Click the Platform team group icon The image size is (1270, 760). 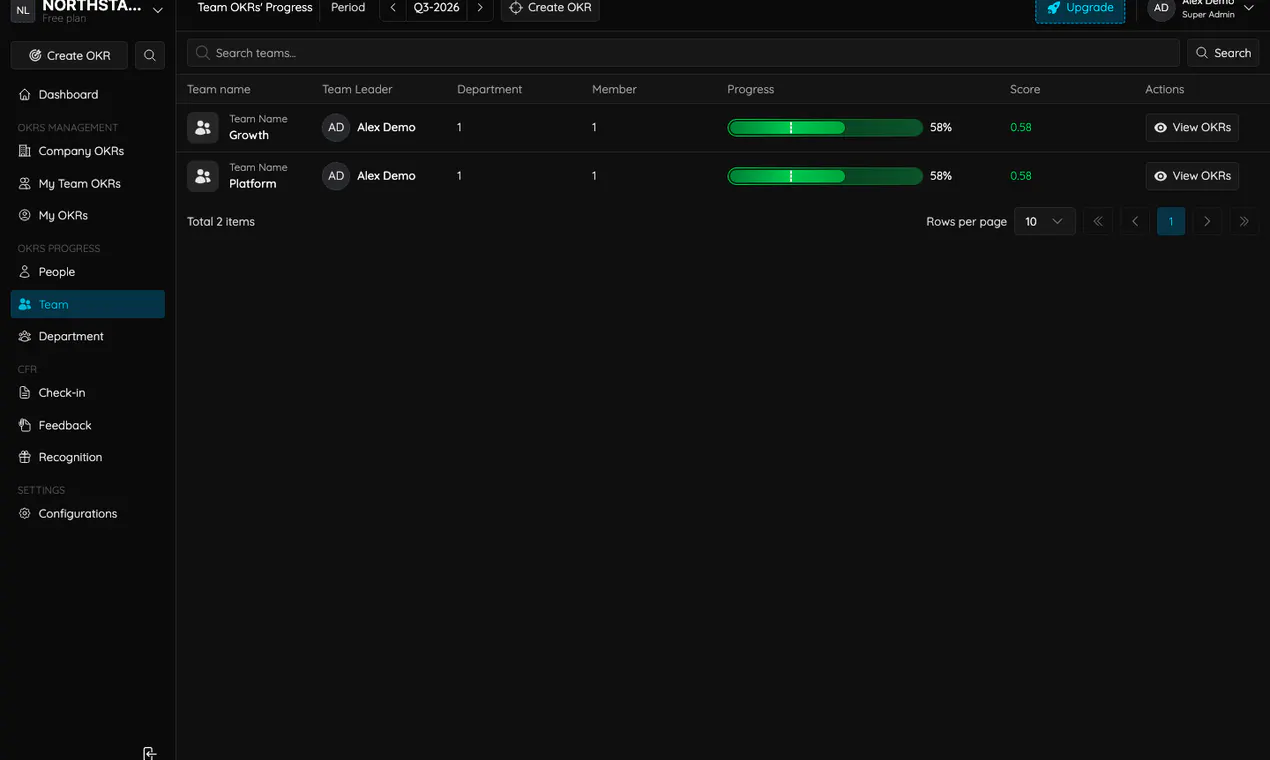click(203, 176)
